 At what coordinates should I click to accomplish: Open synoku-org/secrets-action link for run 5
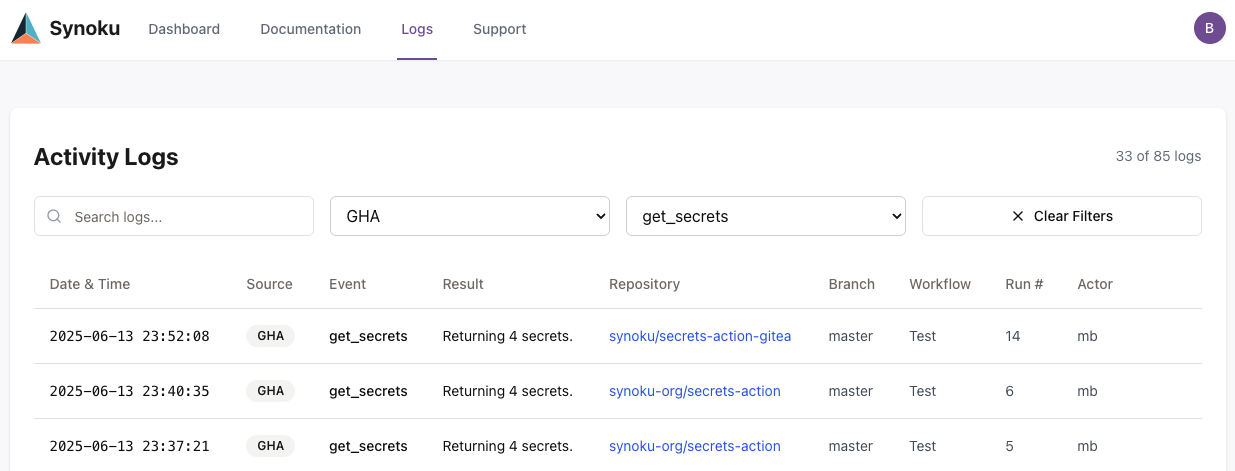point(694,446)
